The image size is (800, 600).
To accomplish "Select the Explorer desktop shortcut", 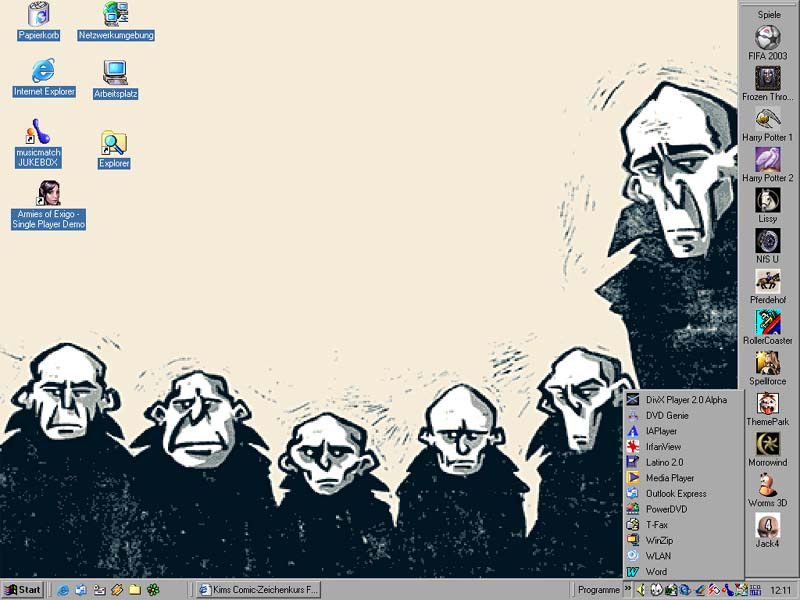I will pyautogui.click(x=114, y=144).
